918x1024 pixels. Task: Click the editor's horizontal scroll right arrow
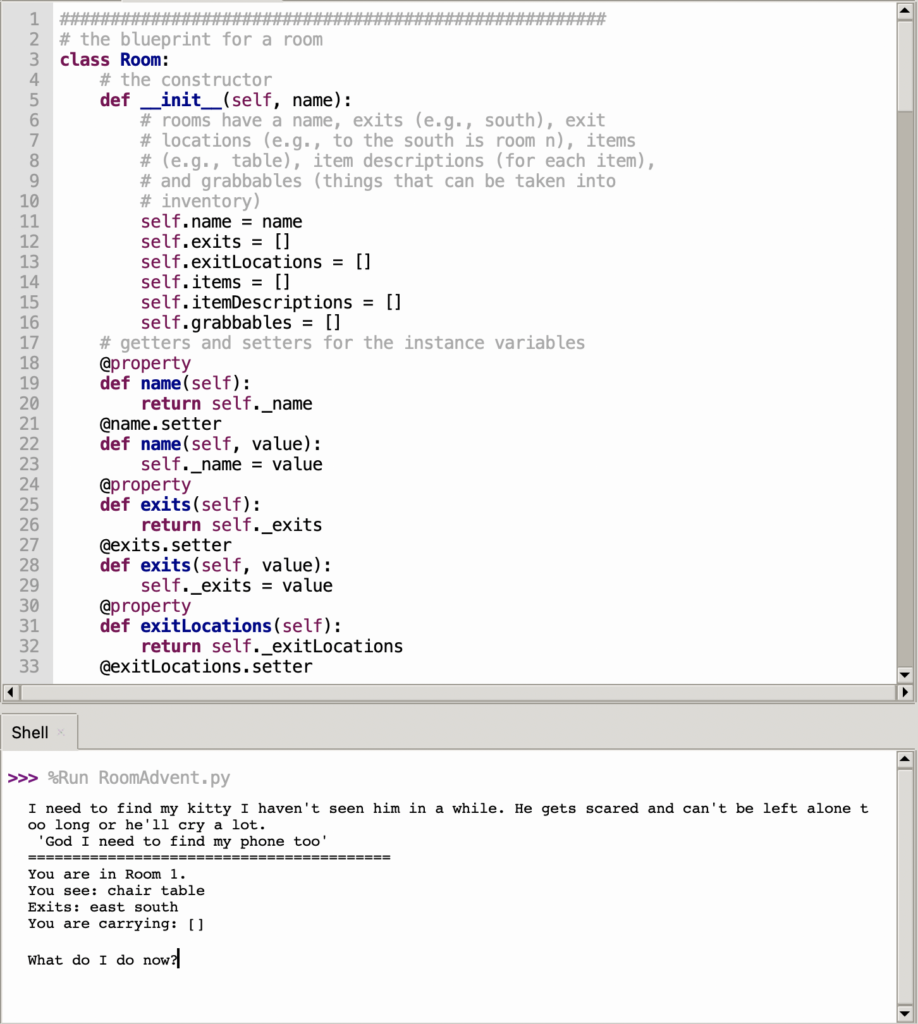(905, 692)
